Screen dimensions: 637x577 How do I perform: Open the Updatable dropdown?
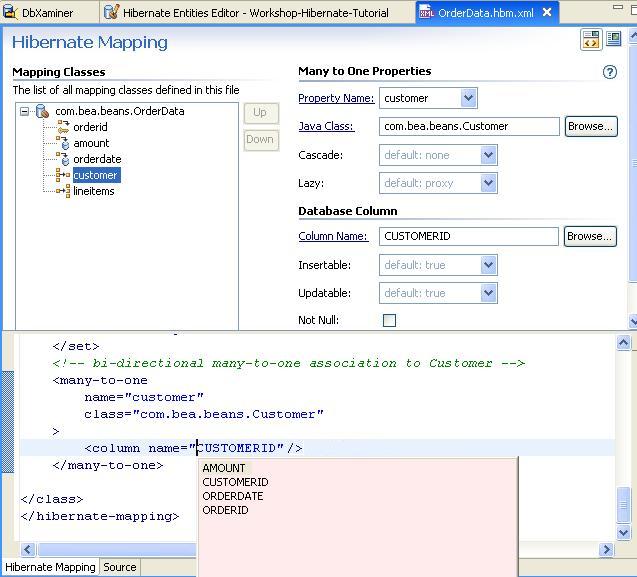coord(488,293)
